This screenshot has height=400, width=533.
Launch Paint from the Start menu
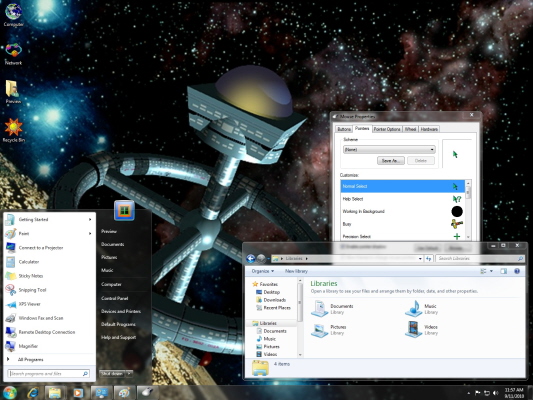coord(49,233)
